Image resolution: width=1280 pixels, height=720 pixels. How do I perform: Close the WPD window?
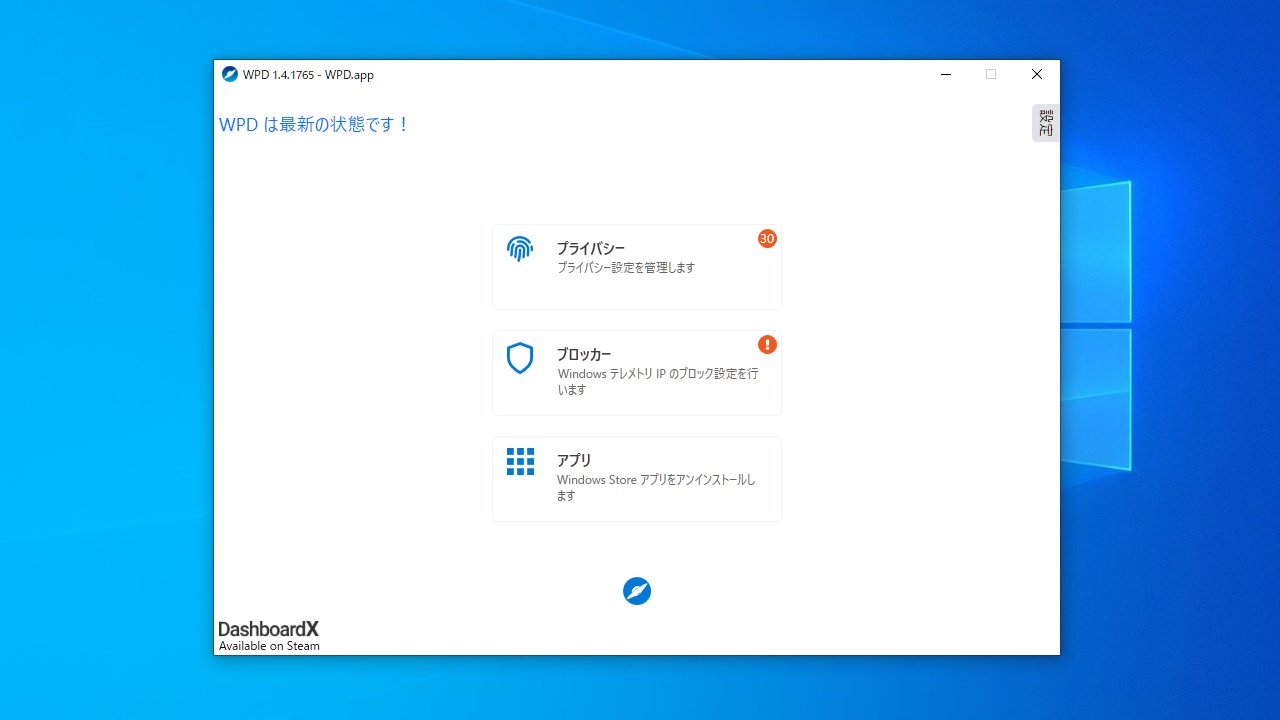(x=1037, y=74)
